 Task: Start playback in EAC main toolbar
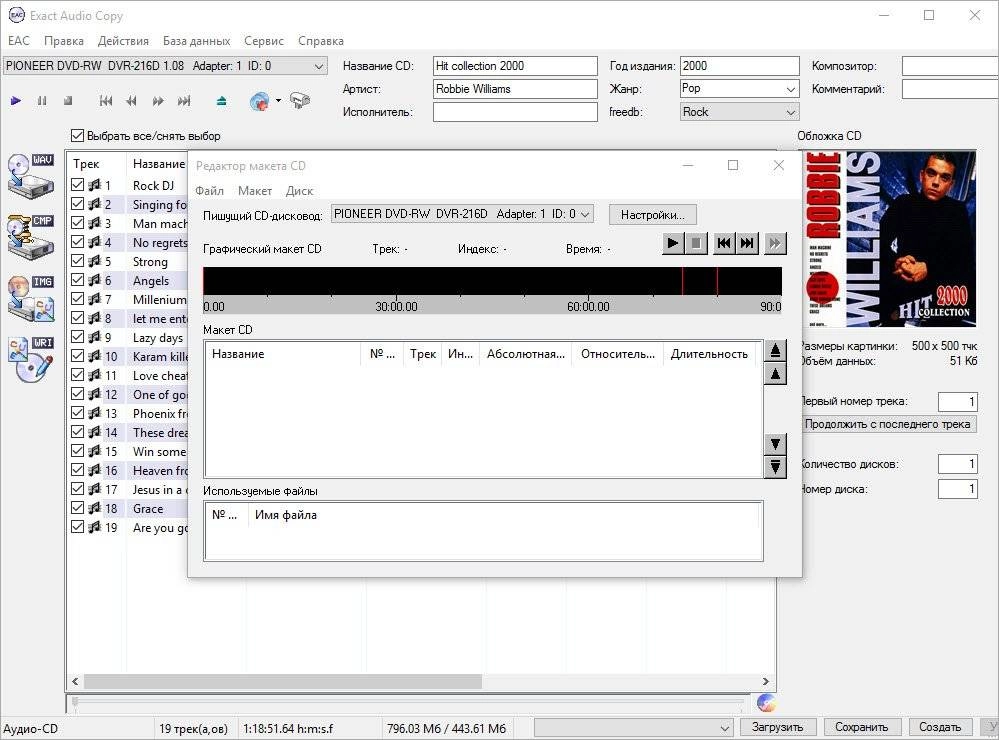tap(16, 101)
